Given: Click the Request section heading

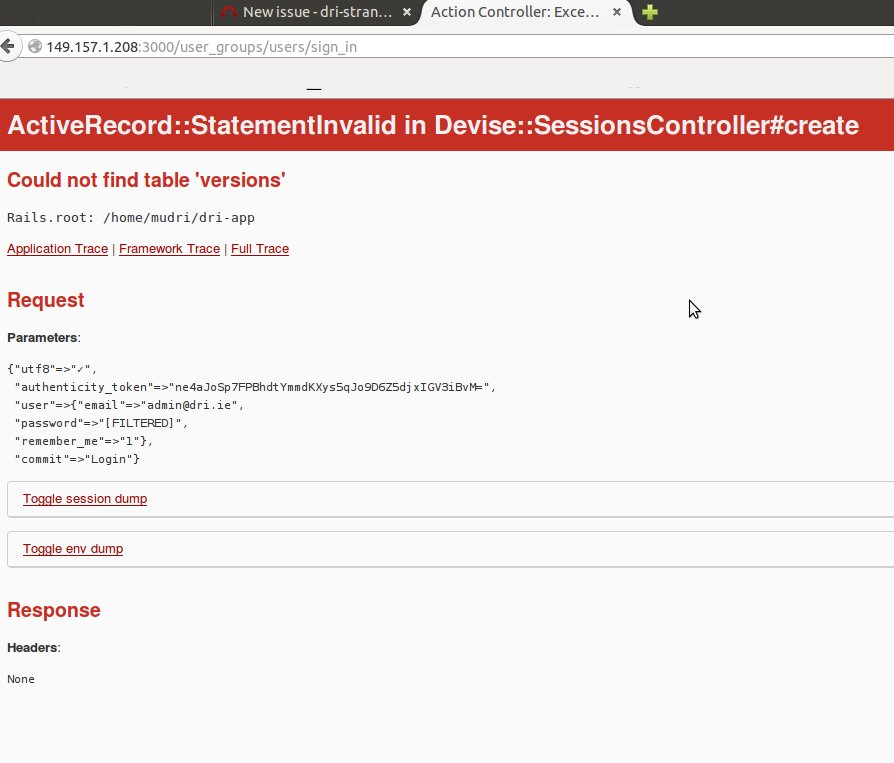Looking at the screenshot, I should coord(46,300).
